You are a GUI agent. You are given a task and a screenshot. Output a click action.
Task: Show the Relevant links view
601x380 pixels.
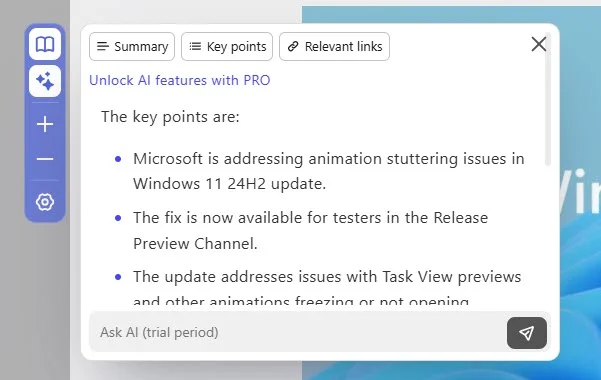coord(334,46)
